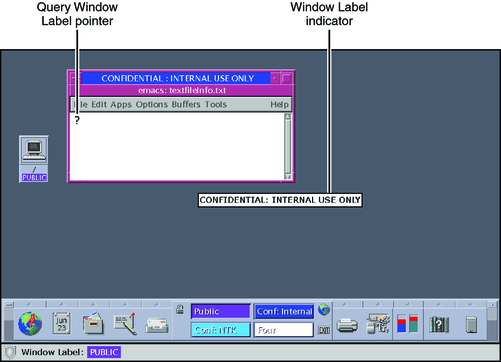Image resolution: width=501 pixels, height=362 pixels.
Task: Maximize the emacs window
Action: tap(287, 78)
